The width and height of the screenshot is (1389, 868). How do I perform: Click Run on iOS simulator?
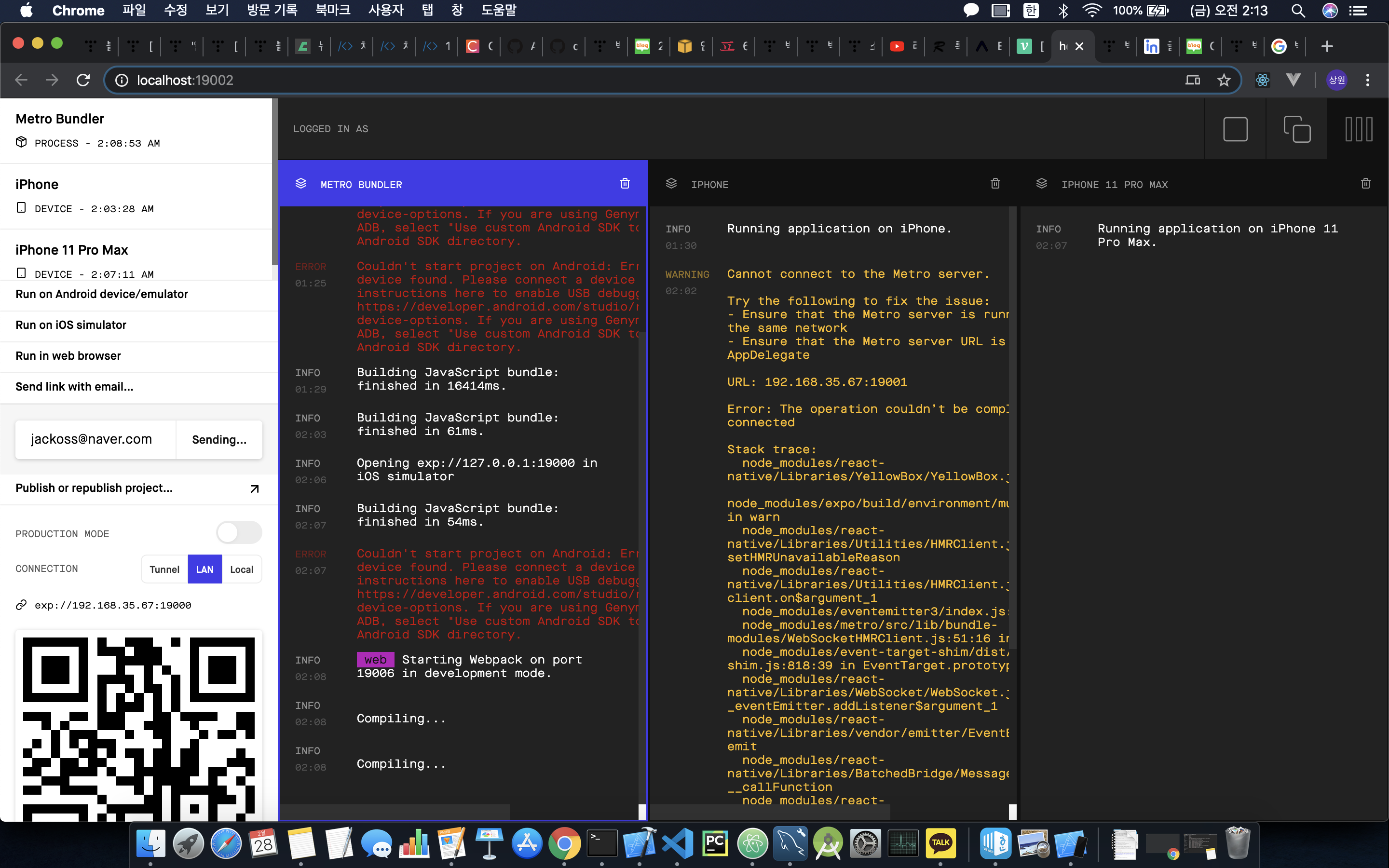click(x=70, y=325)
